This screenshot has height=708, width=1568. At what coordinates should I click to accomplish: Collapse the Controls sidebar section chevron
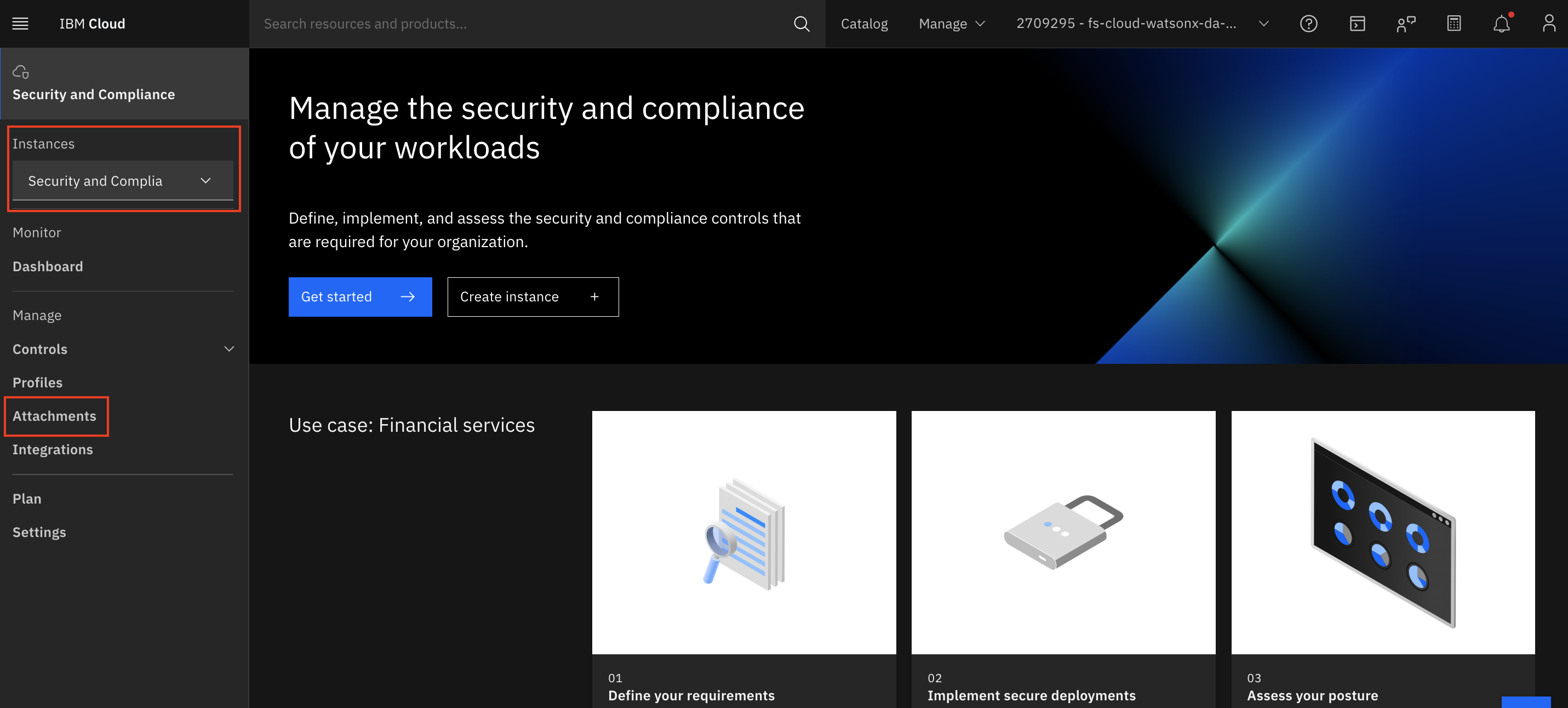(x=229, y=349)
